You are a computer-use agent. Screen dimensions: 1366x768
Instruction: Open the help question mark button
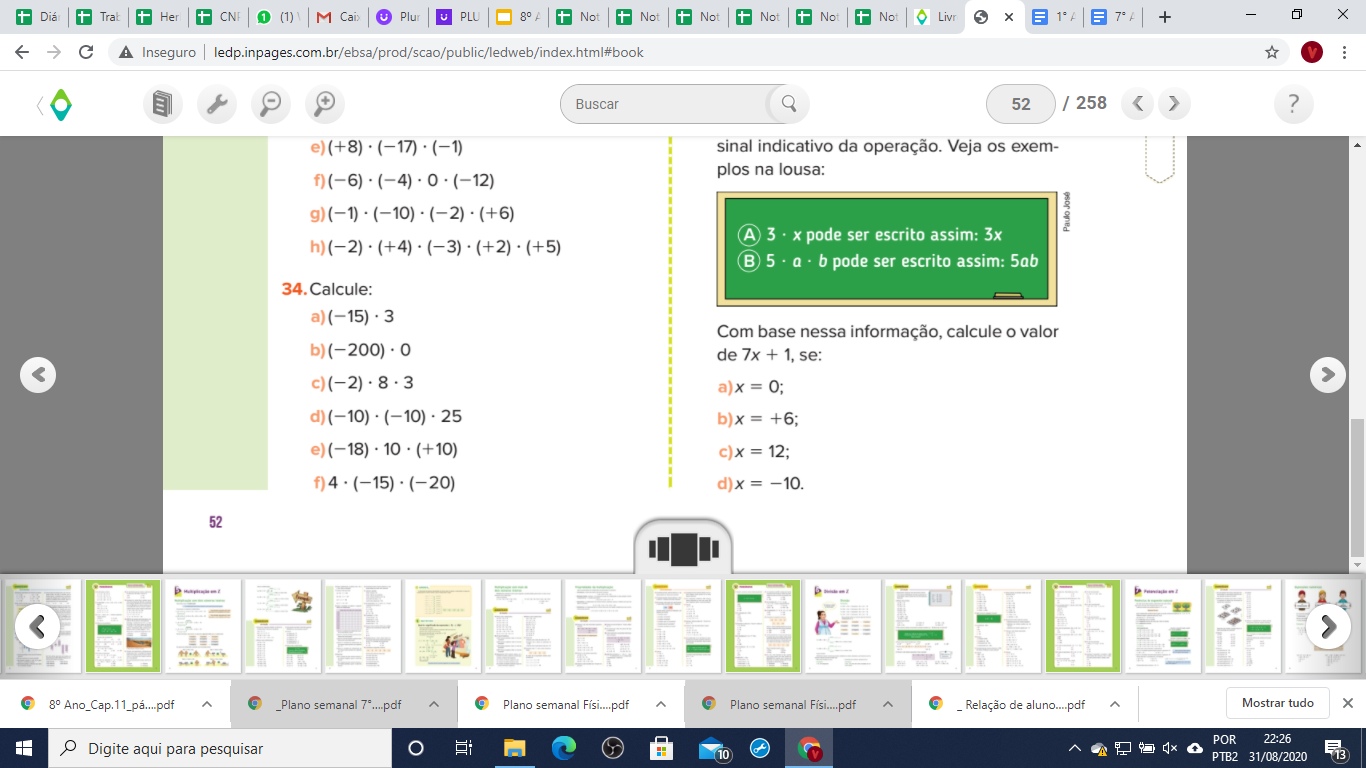point(1294,104)
